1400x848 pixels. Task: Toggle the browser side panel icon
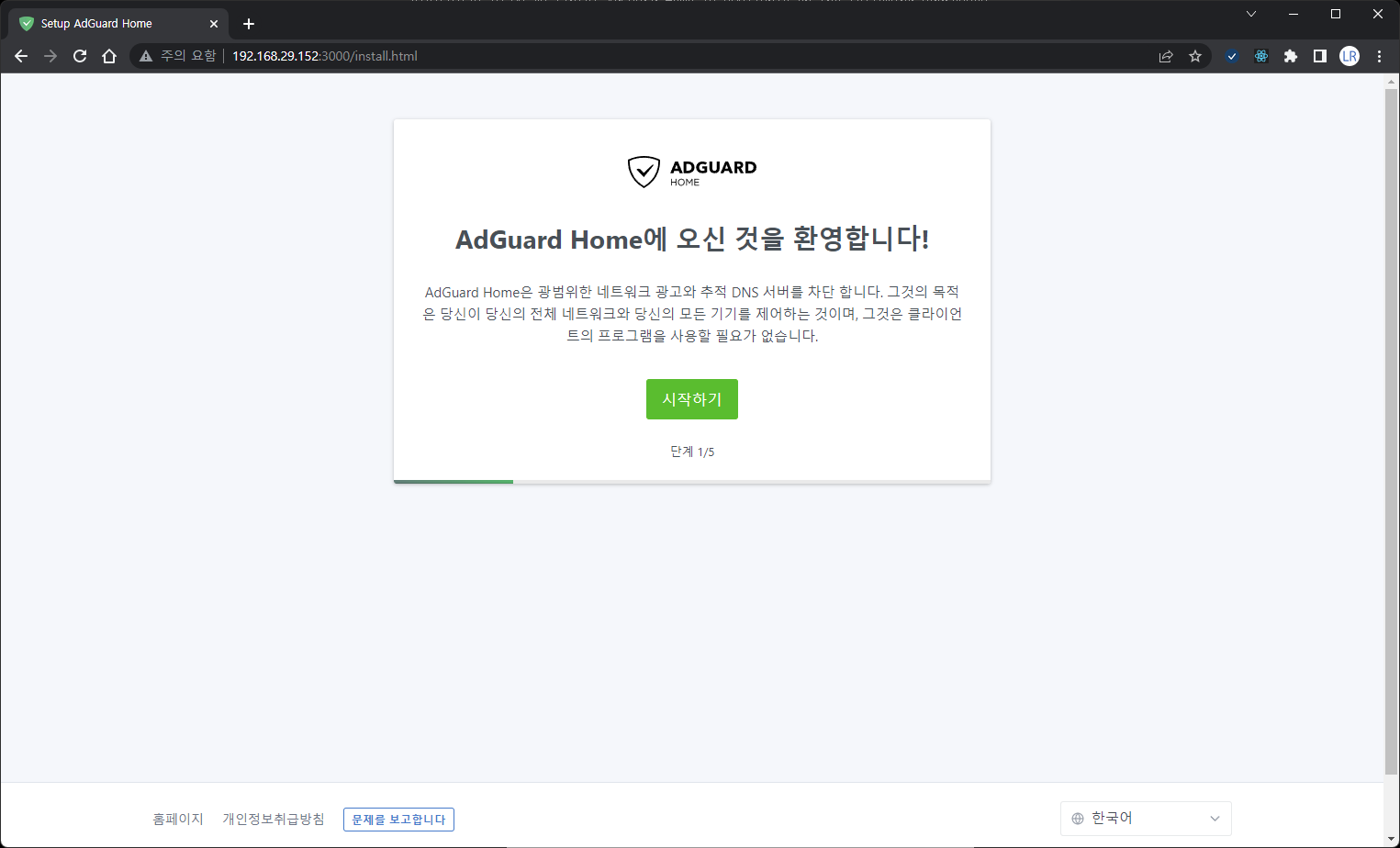click(1320, 56)
